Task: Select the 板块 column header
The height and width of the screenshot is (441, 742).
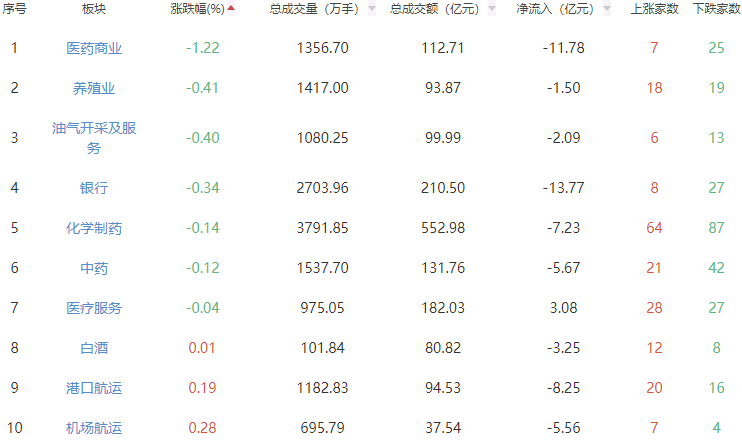Action: [x=95, y=9]
